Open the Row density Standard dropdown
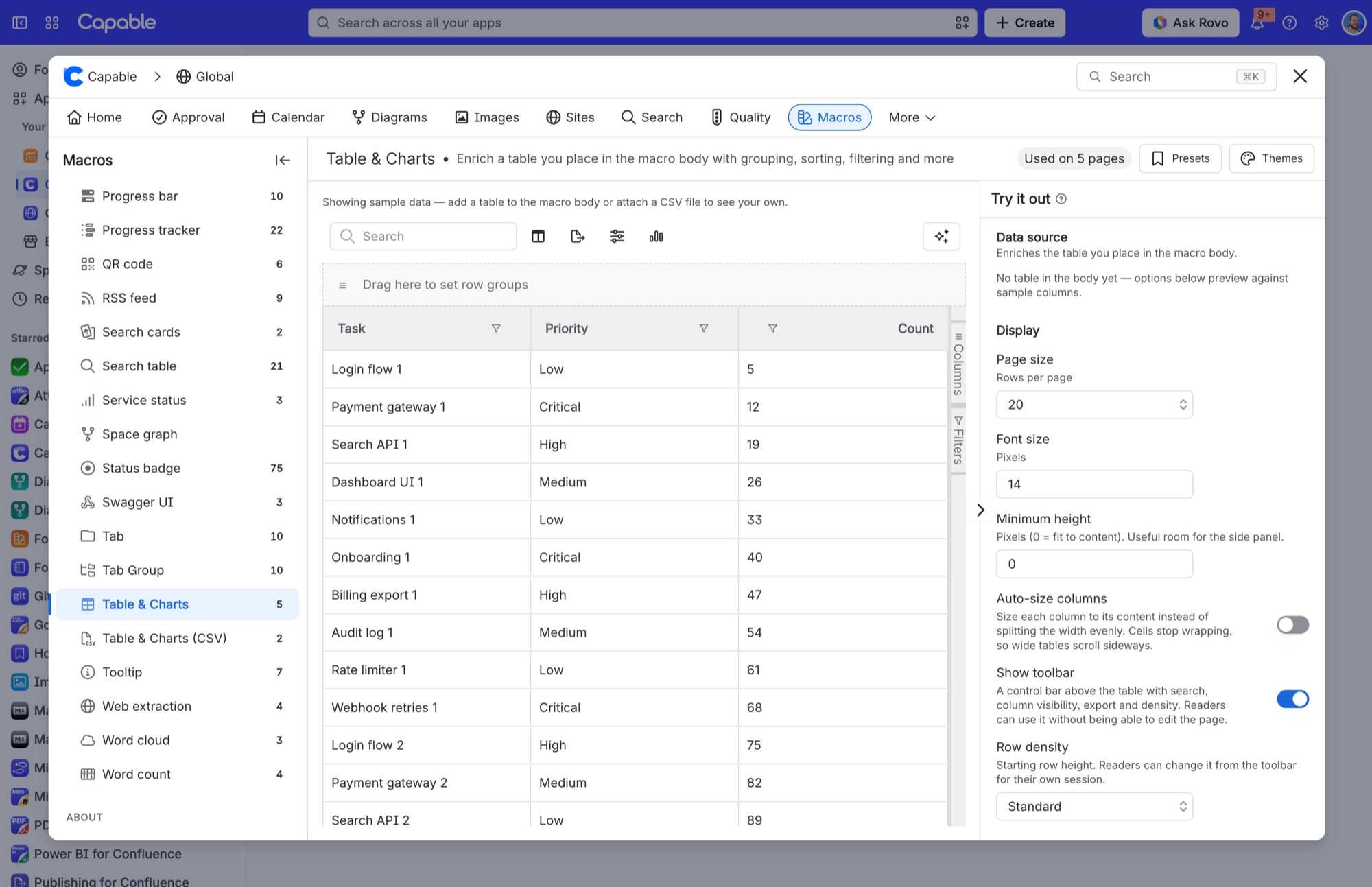 [x=1094, y=807]
